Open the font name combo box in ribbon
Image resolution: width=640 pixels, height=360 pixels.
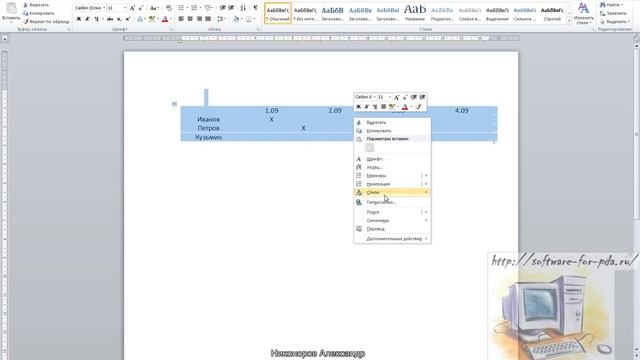[x=90, y=8]
